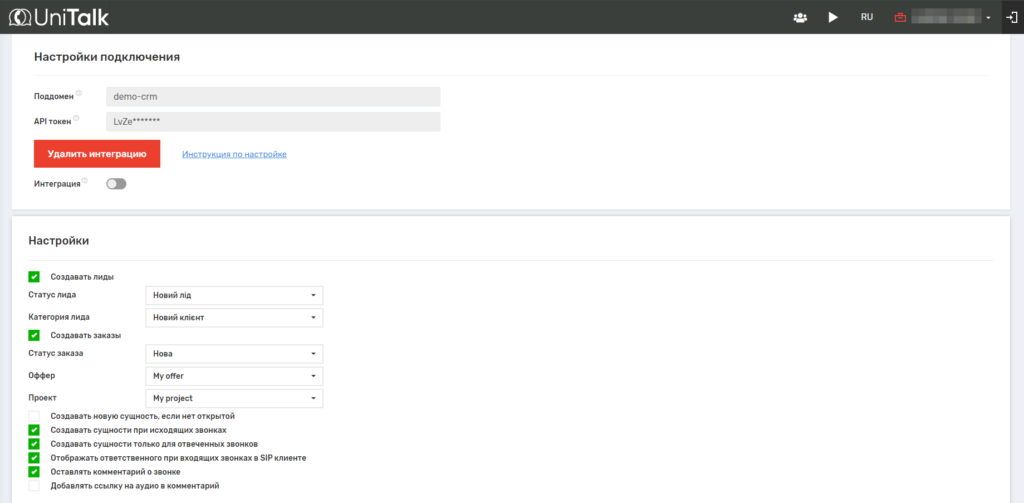Viewport: 1024px width, 503px height.
Task: Open the account dropdown arrow
Action: point(988,18)
